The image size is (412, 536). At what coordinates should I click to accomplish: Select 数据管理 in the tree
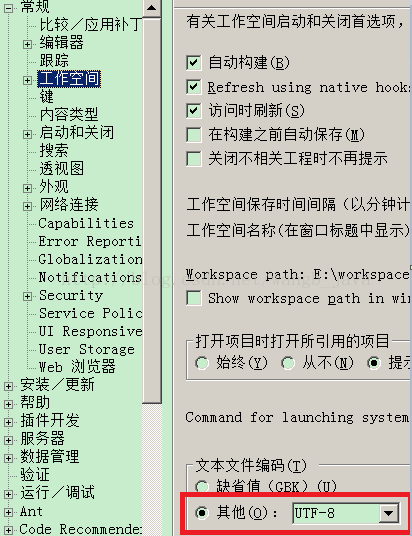(x=50, y=456)
